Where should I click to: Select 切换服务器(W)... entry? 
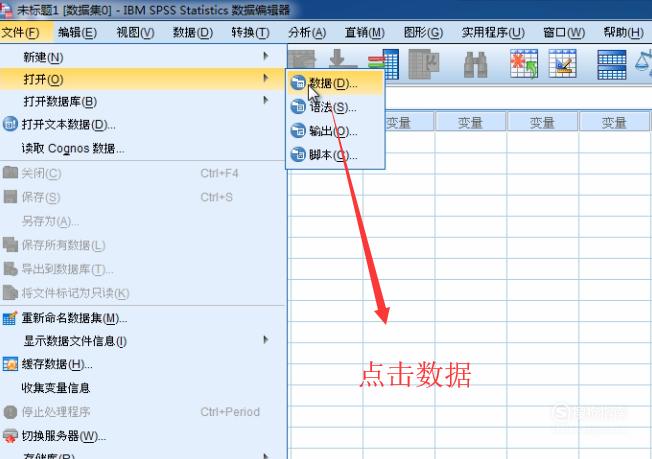click(142, 436)
